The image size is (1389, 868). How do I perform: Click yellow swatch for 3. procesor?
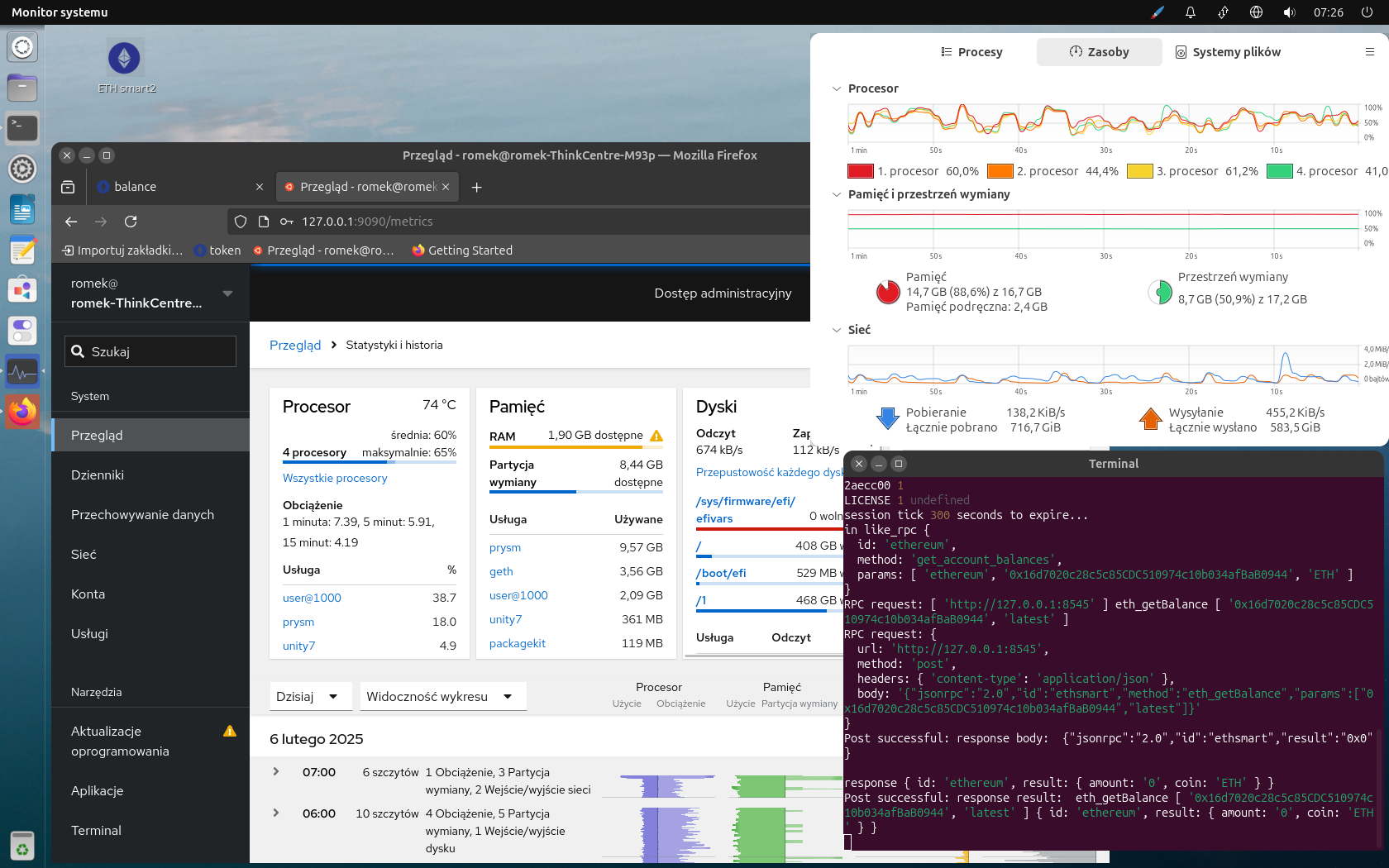tap(1140, 171)
